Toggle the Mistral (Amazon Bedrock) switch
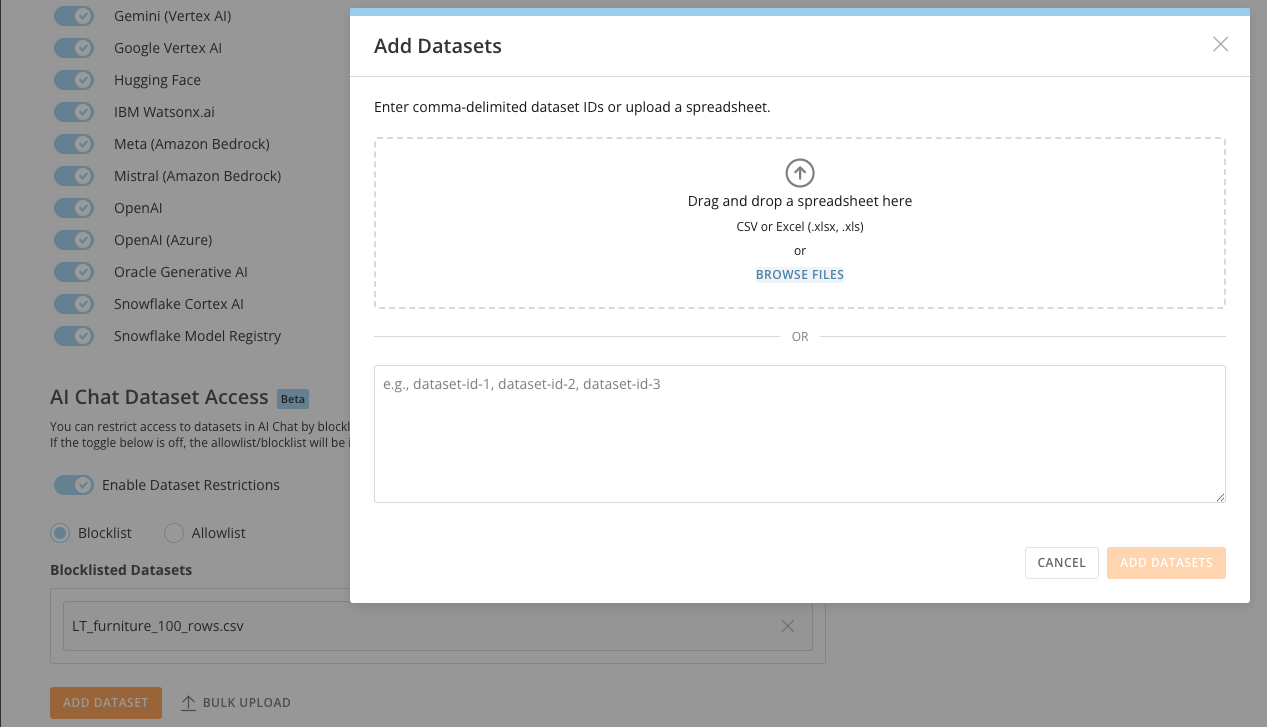This screenshot has width=1267, height=727. [74, 176]
